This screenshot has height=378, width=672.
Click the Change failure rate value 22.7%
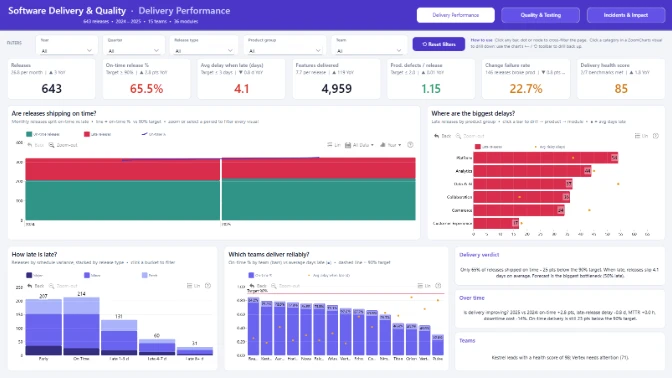tap(526, 89)
